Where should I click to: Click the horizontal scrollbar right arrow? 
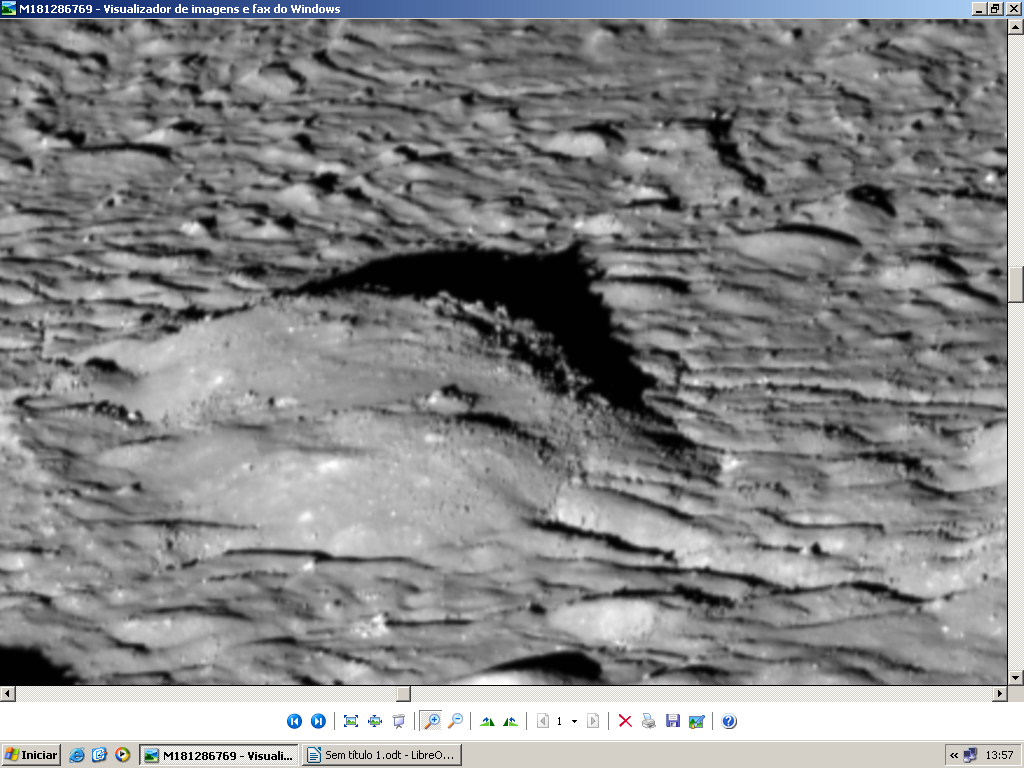(x=999, y=693)
